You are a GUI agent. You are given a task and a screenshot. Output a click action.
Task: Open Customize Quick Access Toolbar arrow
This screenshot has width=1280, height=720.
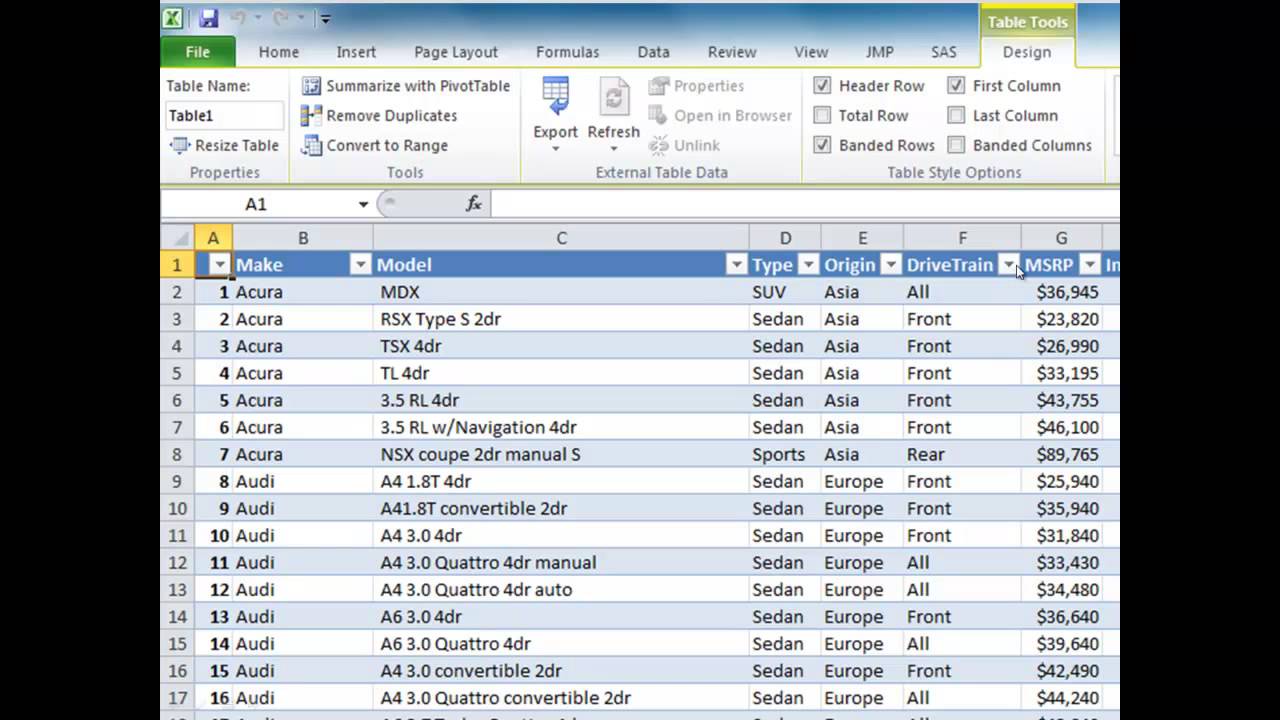point(324,18)
